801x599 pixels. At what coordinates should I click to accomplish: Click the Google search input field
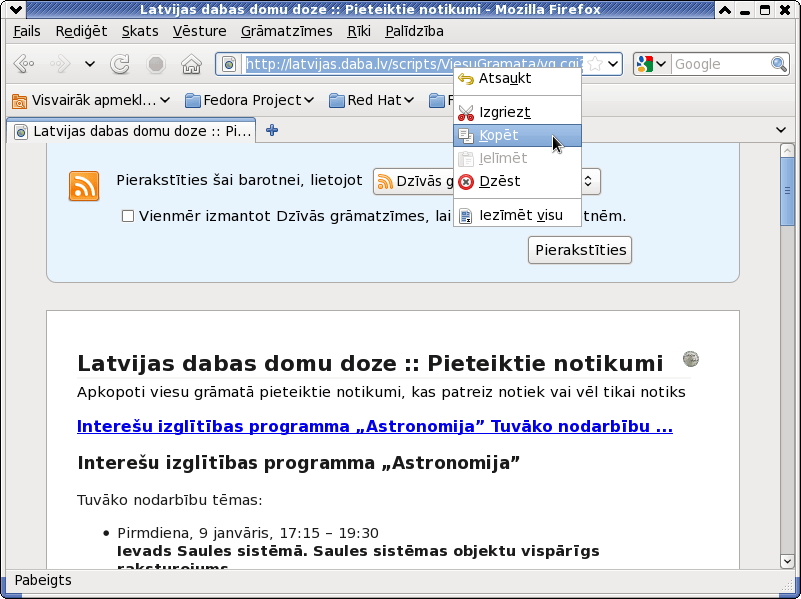(721, 64)
